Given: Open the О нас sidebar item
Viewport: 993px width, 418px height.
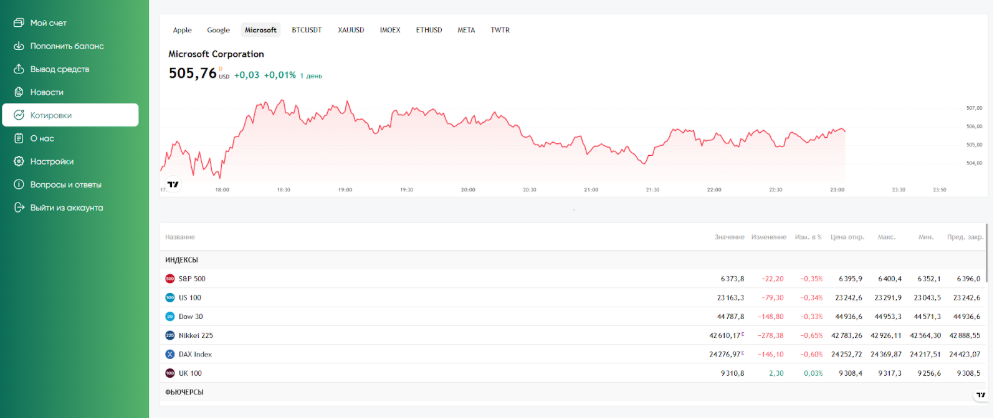Looking at the screenshot, I should [42, 138].
